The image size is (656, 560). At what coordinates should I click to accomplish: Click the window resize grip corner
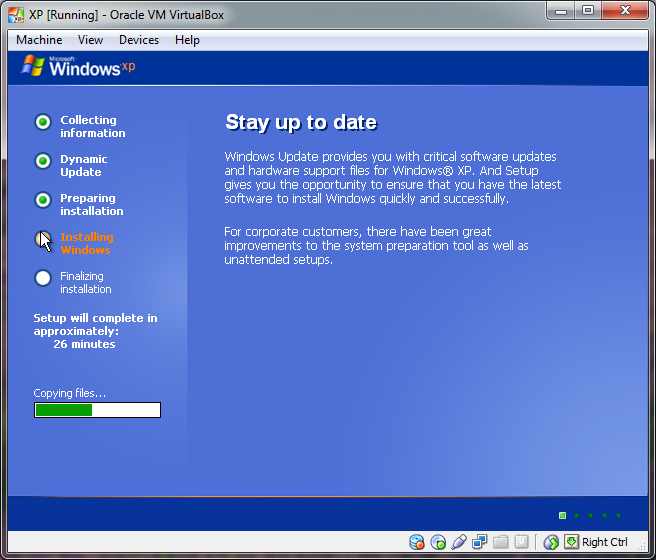tap(641, 544)
